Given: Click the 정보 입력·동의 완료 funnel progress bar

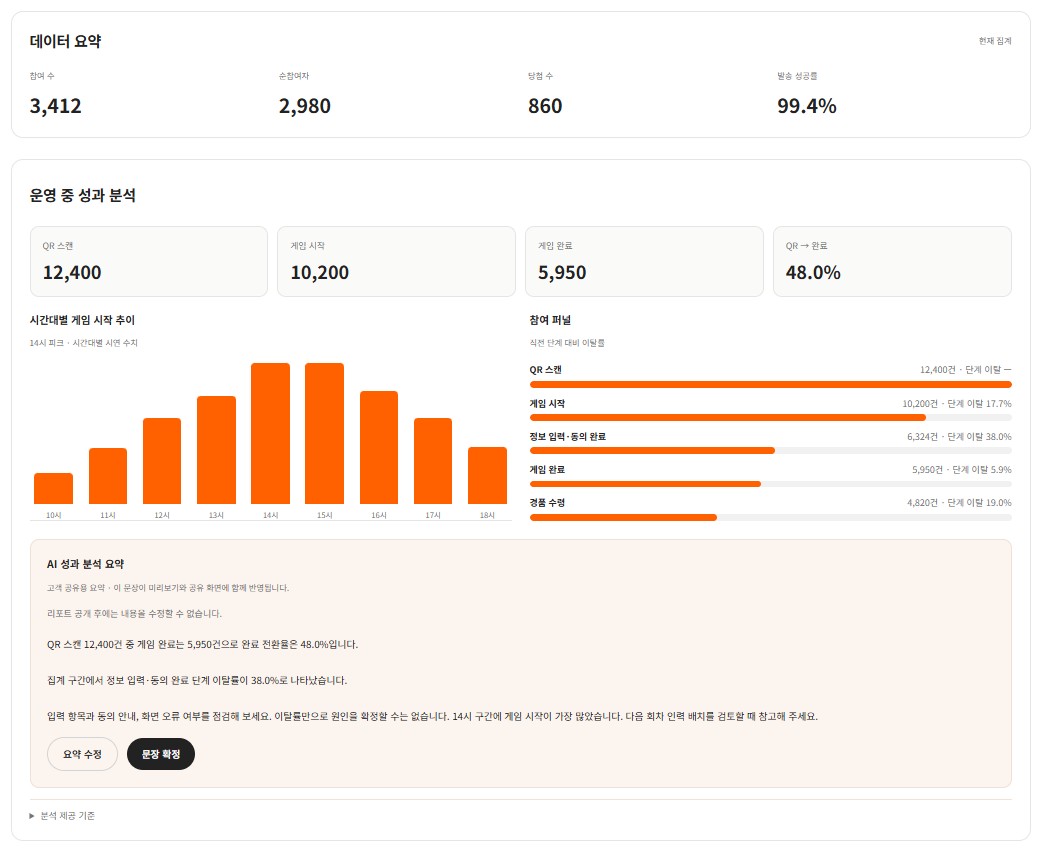Looking at the screenshot, I should [x=770, y=451].
